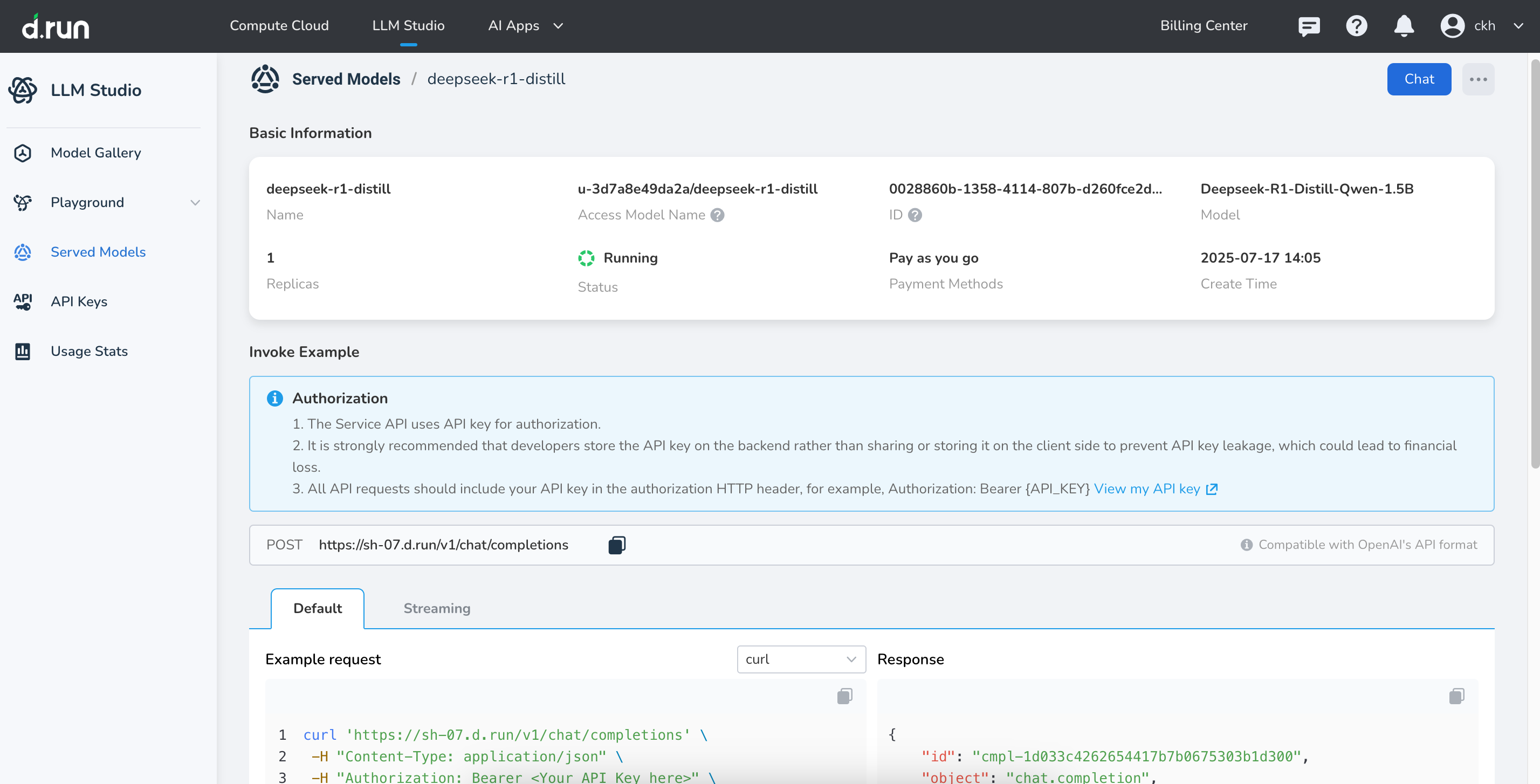Open the curl language dropdown

pos(801,659)
